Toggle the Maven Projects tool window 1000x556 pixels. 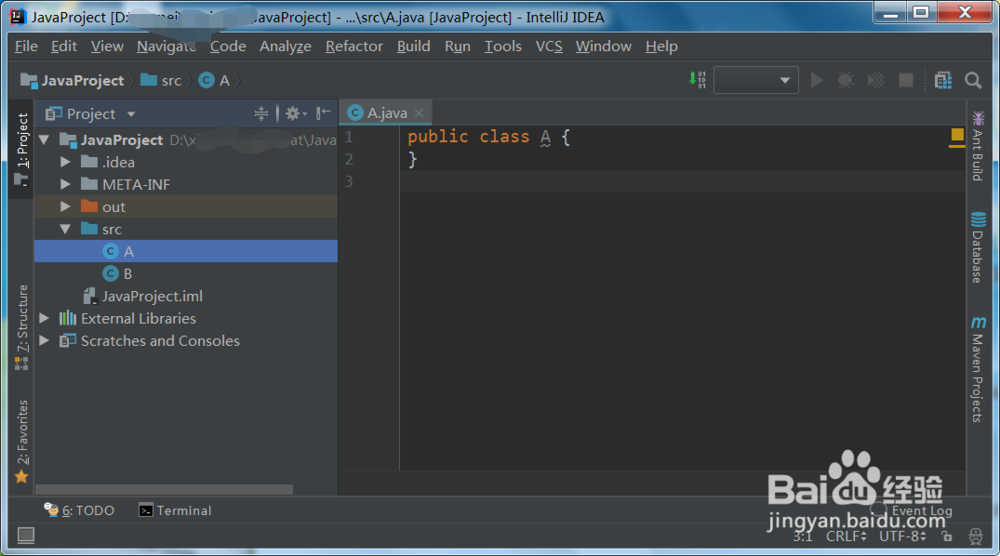coord(978,369)
